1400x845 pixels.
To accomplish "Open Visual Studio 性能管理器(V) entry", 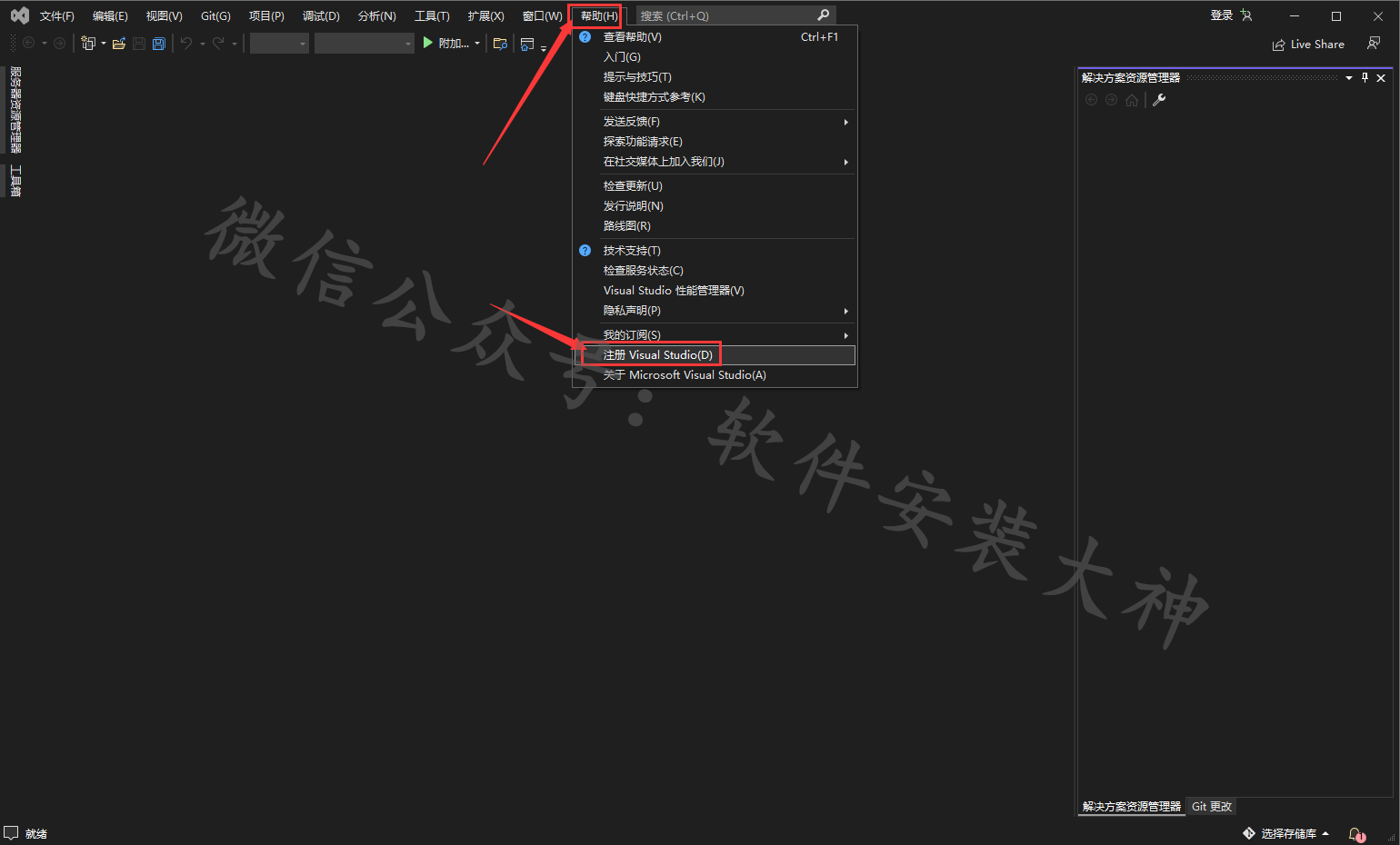I will (715, 291).
